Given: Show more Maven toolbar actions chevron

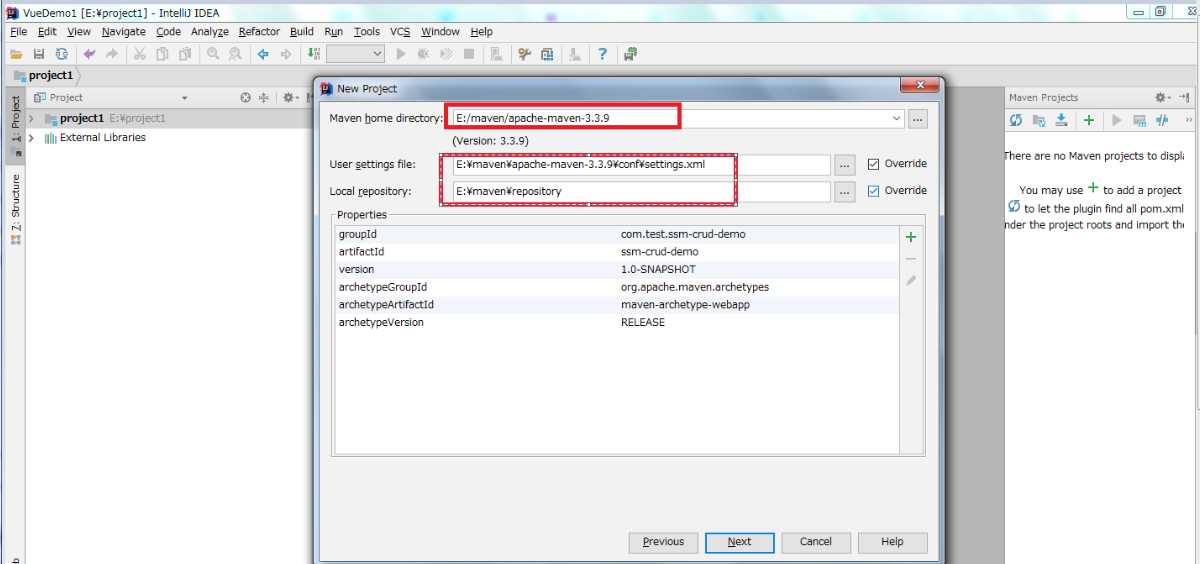Looking at the screenshot, I should [x=1189, y=120].
